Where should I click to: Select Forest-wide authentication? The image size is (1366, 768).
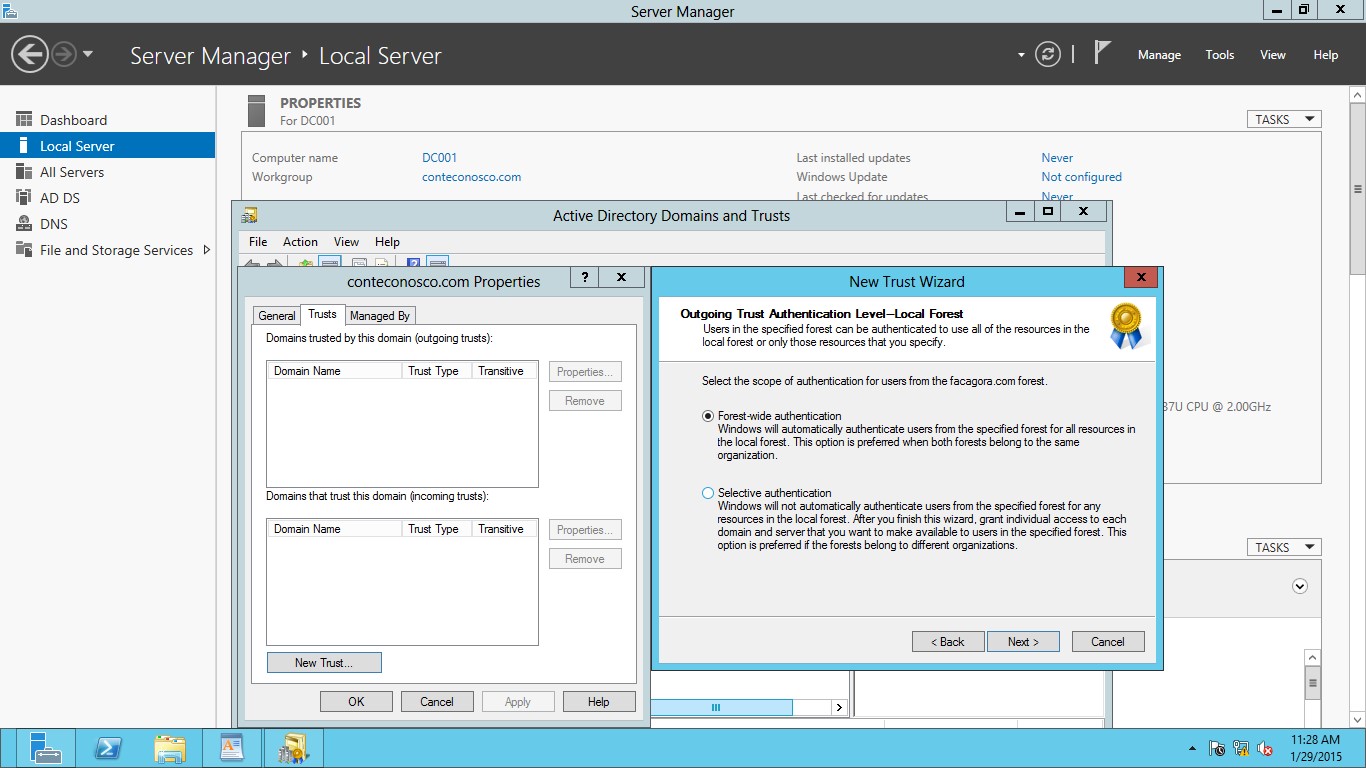(x=708, y=417)
